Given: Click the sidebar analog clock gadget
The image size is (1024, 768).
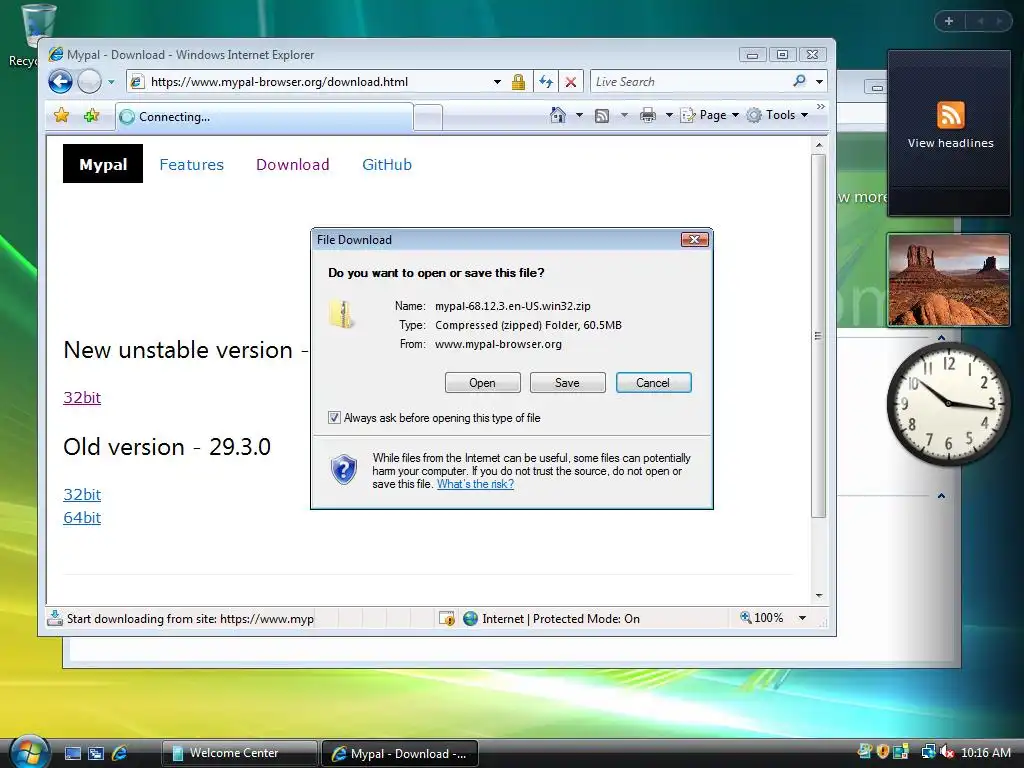Looking at the screenshot, I should click(x=948, y=404).
